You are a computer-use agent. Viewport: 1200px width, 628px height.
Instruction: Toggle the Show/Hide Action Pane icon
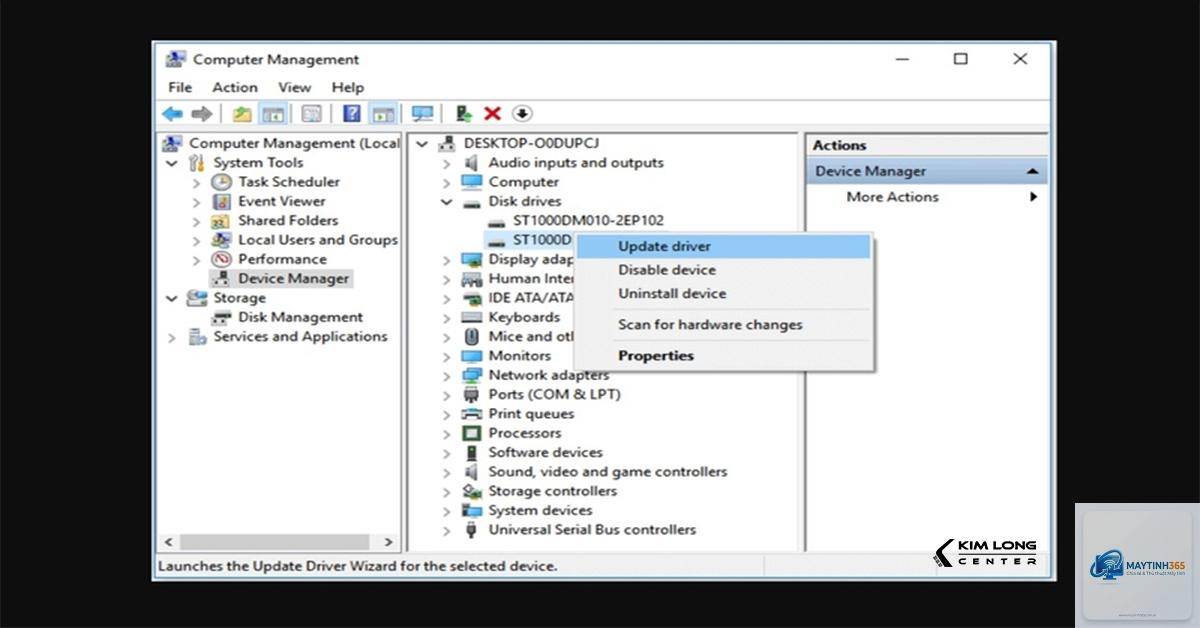[383, 114]
